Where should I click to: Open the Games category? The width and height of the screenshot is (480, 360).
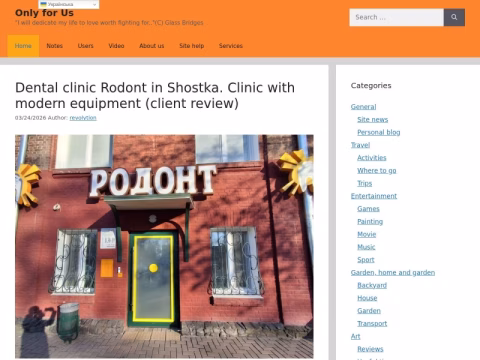click(x=368, y=209)
